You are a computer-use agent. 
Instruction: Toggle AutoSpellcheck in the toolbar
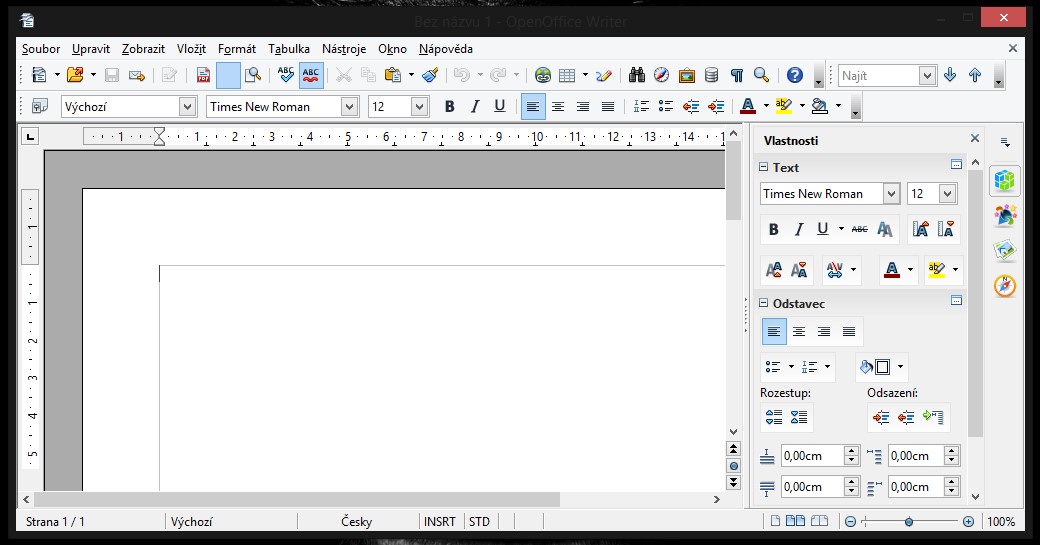click(x=310, y=76)
